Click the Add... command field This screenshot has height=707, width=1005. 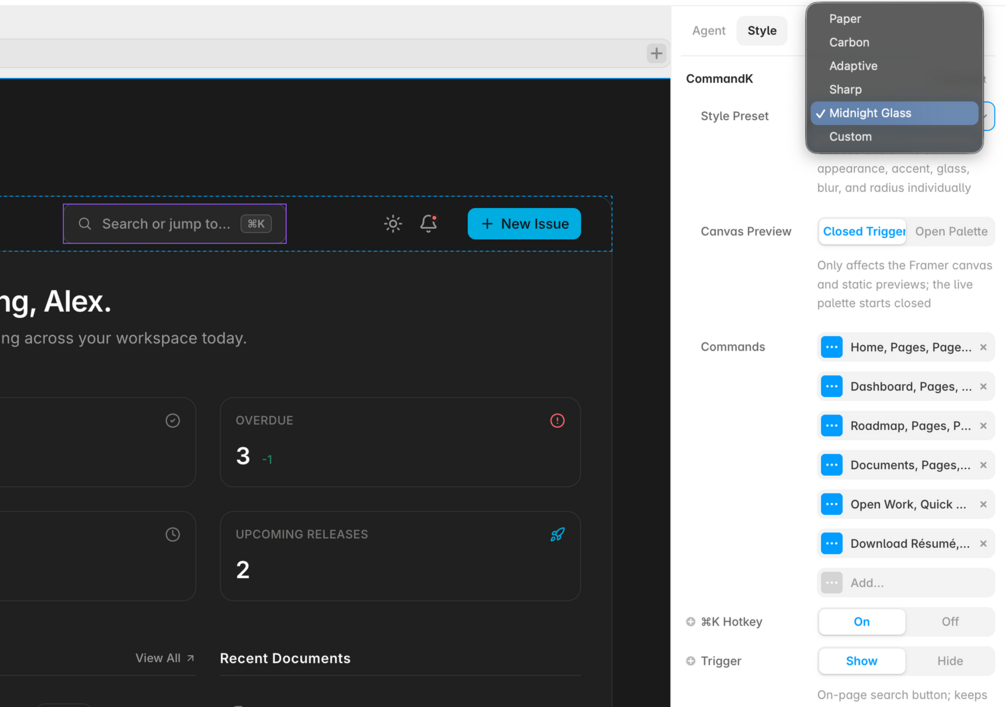(x=906, y=583)
